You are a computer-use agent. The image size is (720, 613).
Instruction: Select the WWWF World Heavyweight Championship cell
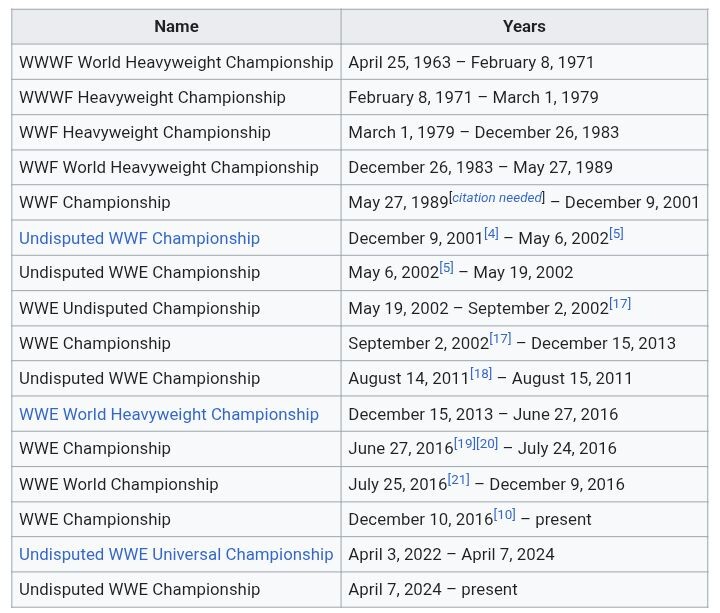[176, 62]
